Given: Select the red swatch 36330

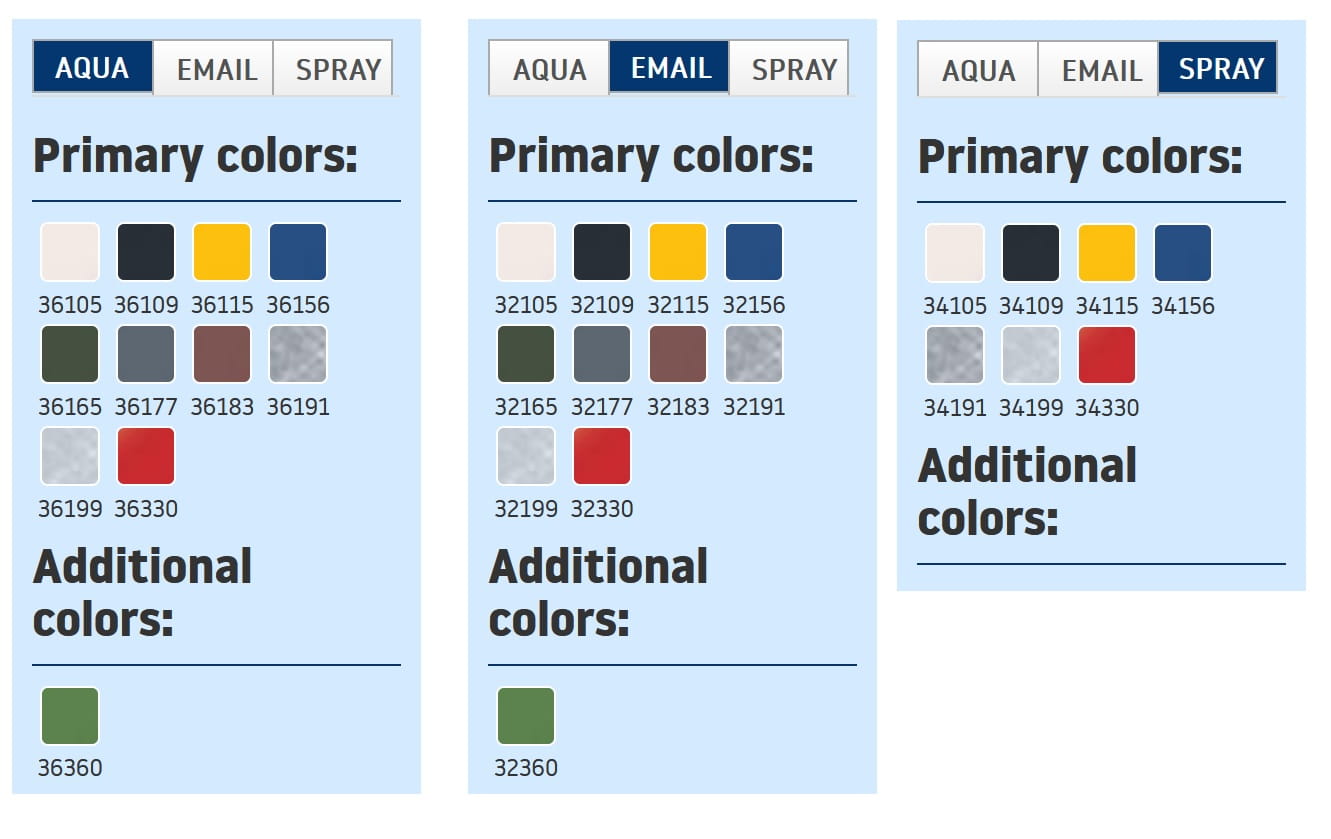Looking at the screenshot, I should pos(146,456).
